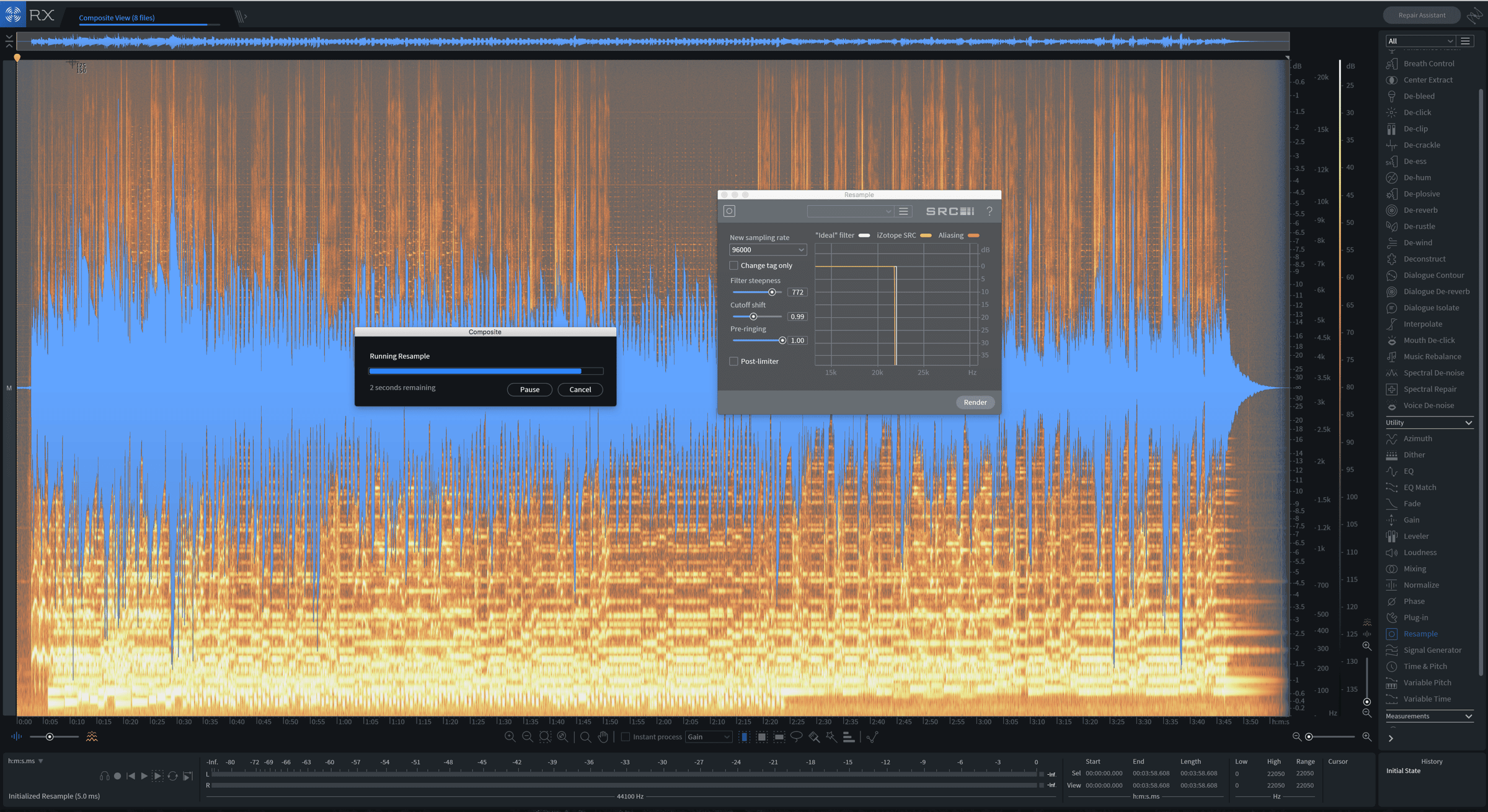Click the Zoom to Selection icon
1488x812 pixels.
click(x=545, y=737)
